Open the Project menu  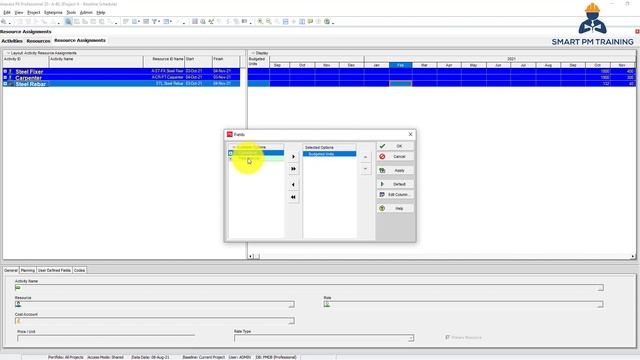point(33,13)
